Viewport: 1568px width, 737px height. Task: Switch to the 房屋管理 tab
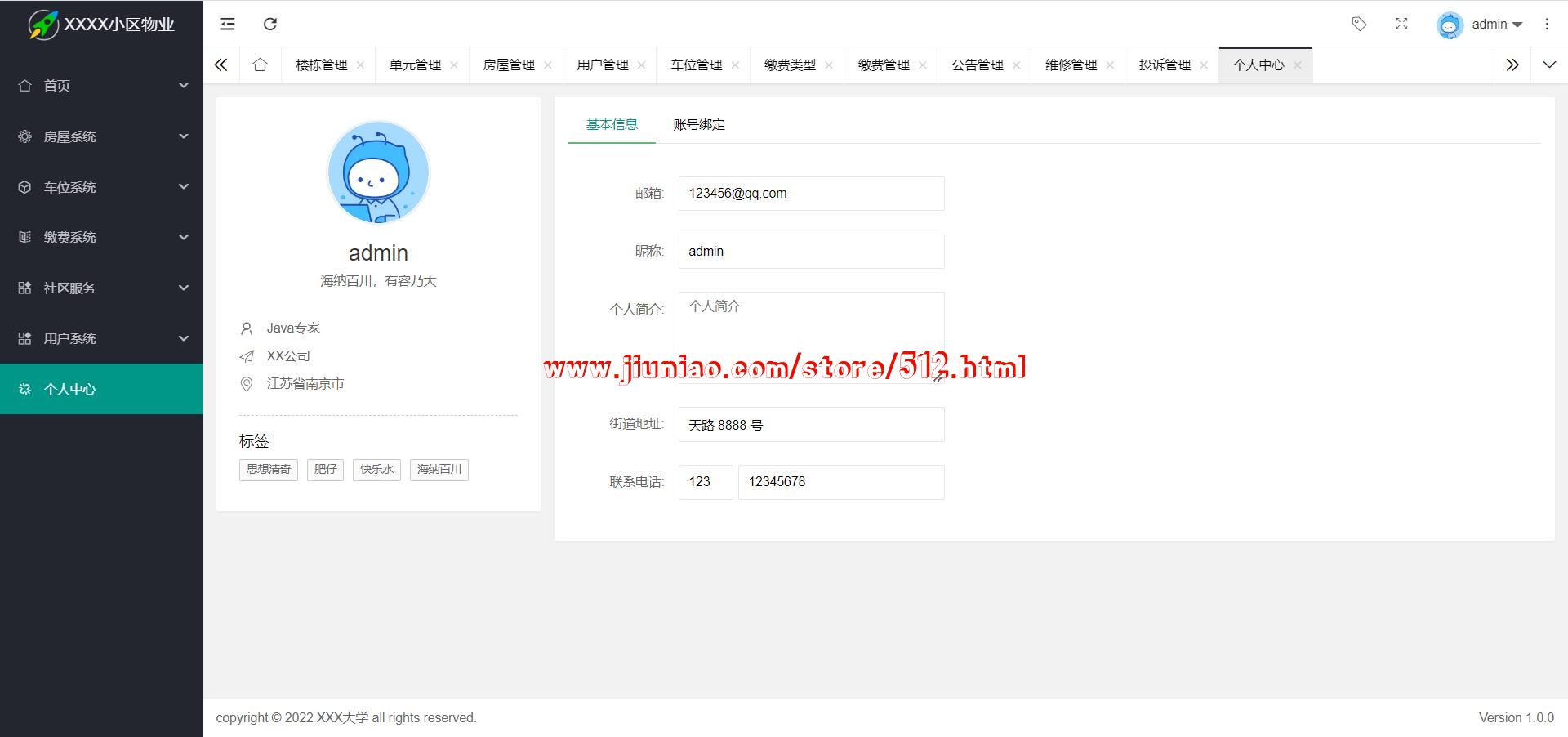509,65
